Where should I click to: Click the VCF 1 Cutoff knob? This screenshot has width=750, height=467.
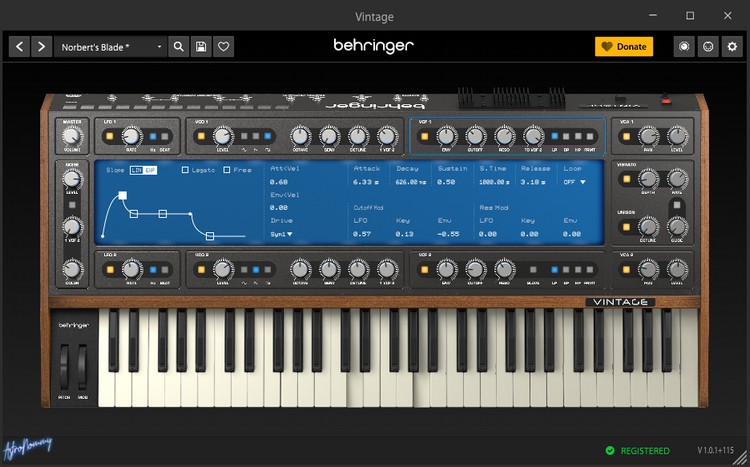(475, 136)
